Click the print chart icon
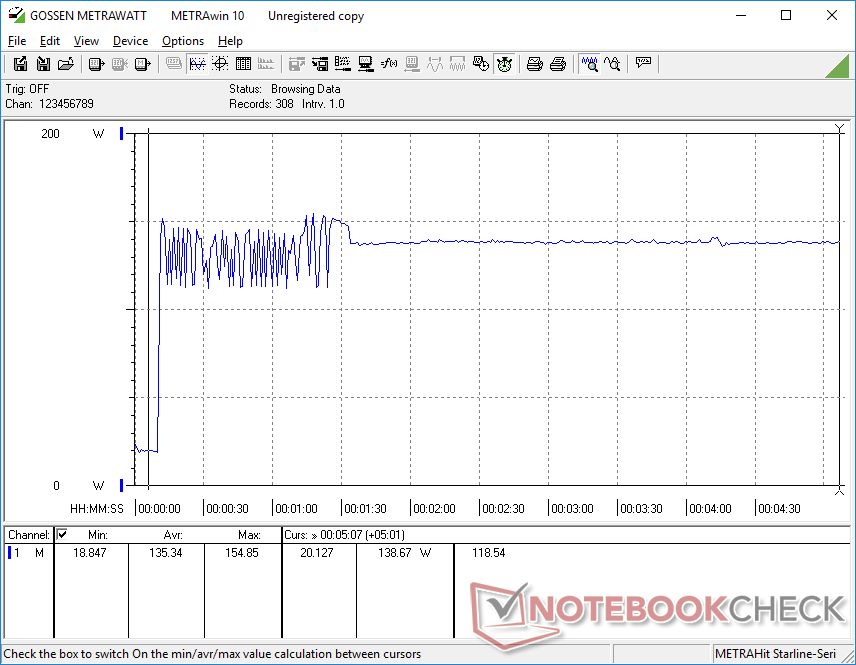Screen dimensions: 856x665 534,64
